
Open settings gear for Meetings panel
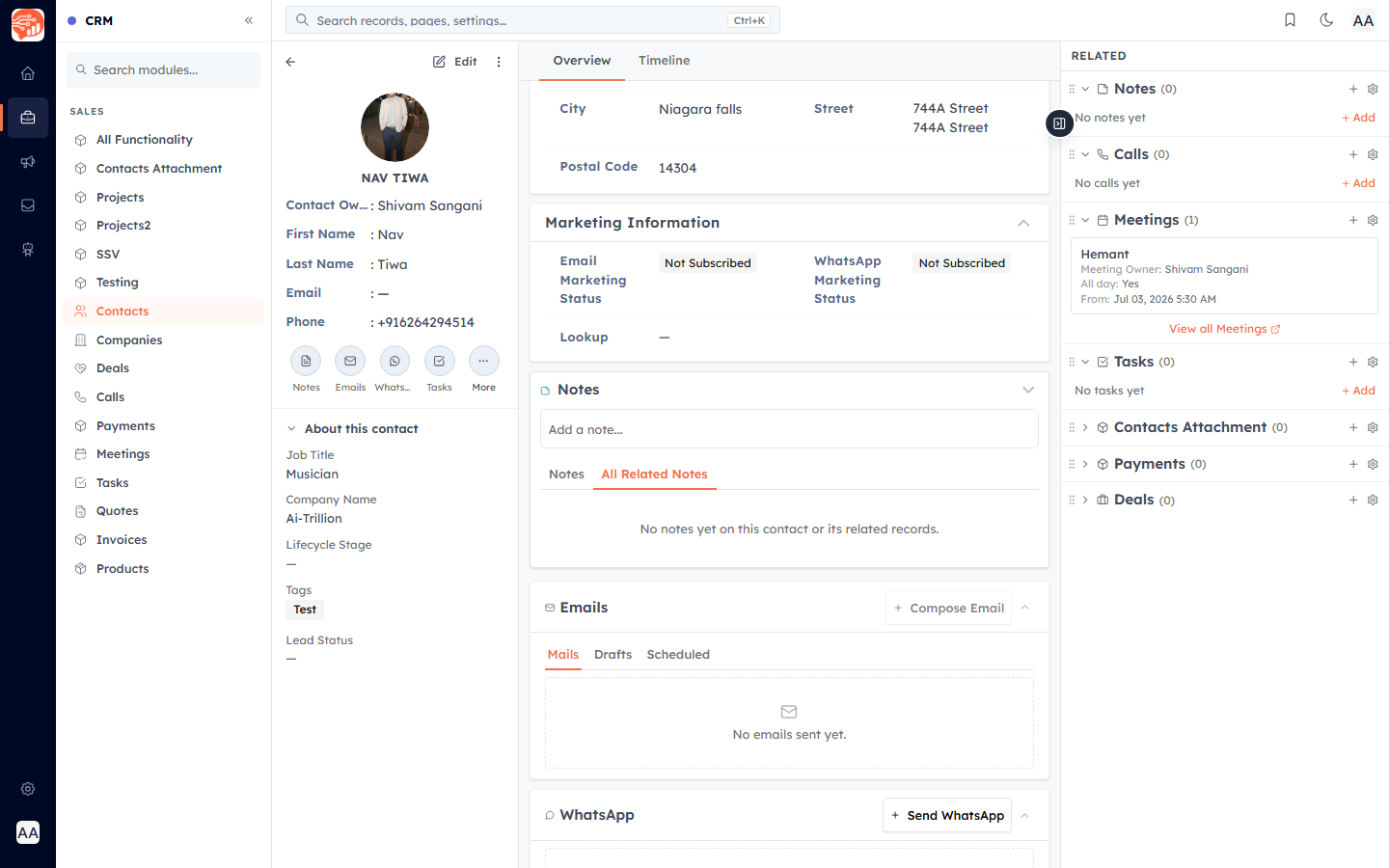click(1373, 220)
